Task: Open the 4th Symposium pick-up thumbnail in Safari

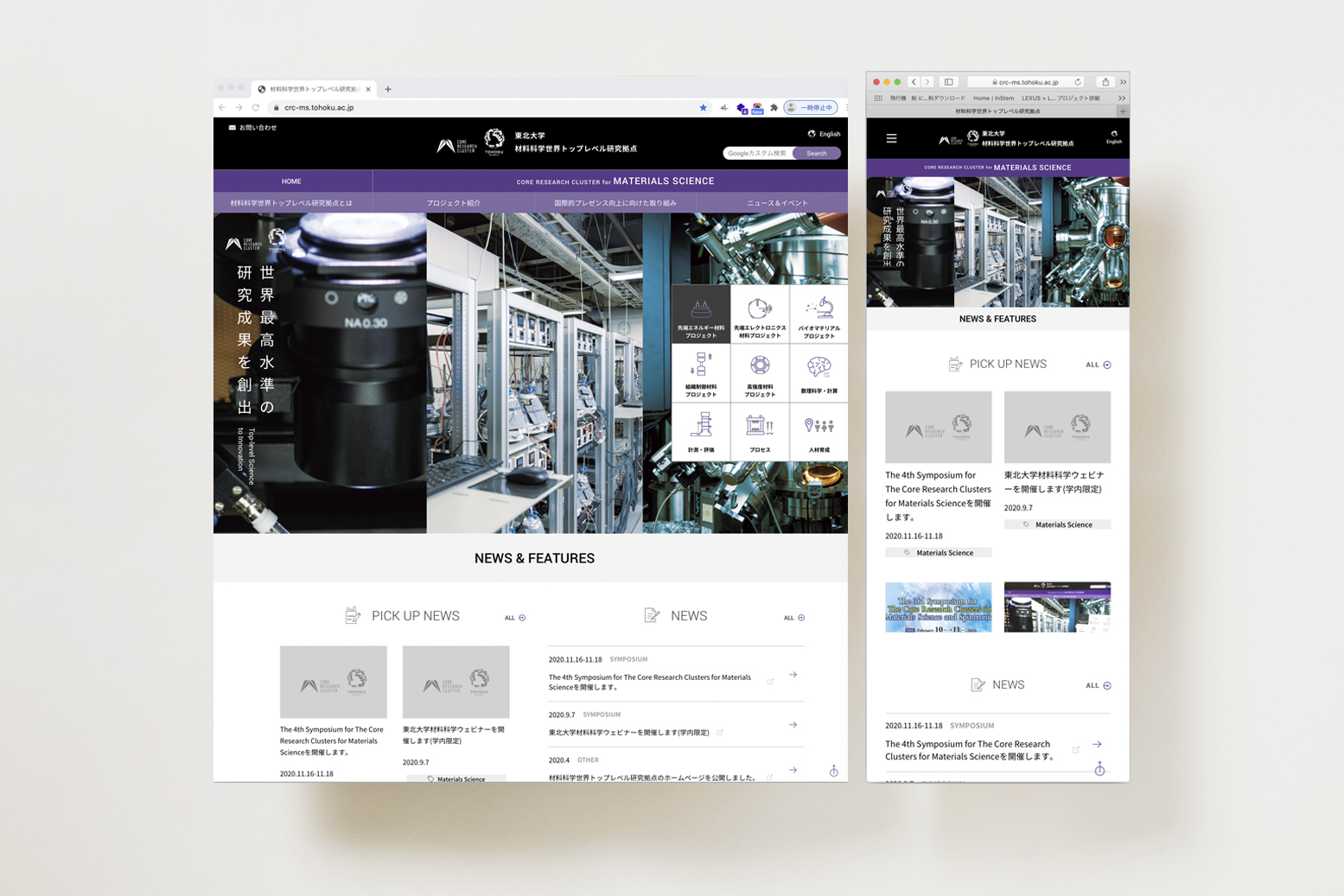Action: pos(939,427)
